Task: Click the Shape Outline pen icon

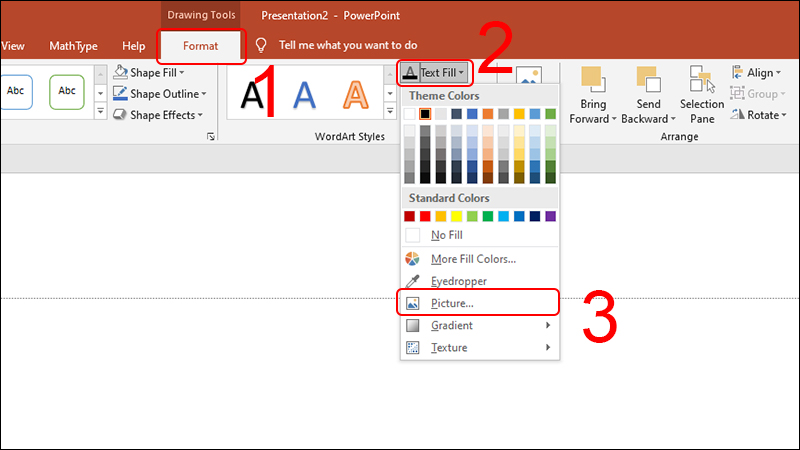Action: click(x=120, y=93)
